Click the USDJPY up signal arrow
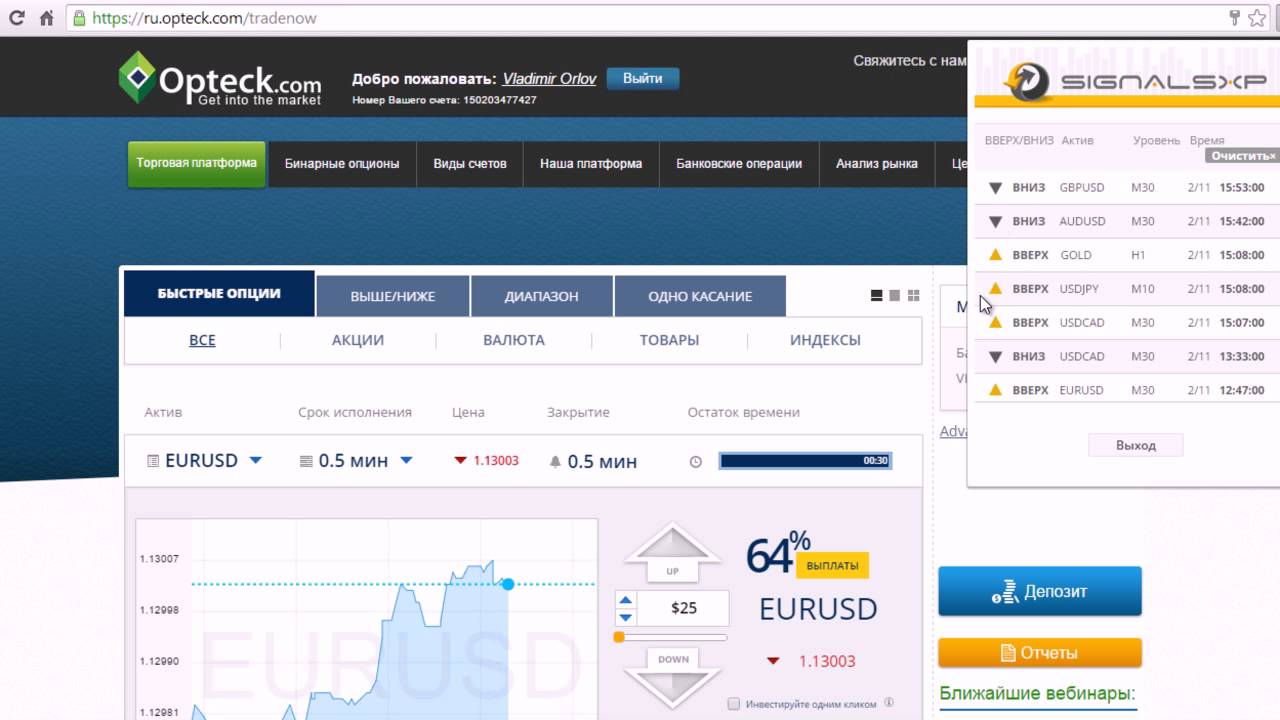Image resolution: width=1280 pixels, height=720 pixels. (995, 288)
